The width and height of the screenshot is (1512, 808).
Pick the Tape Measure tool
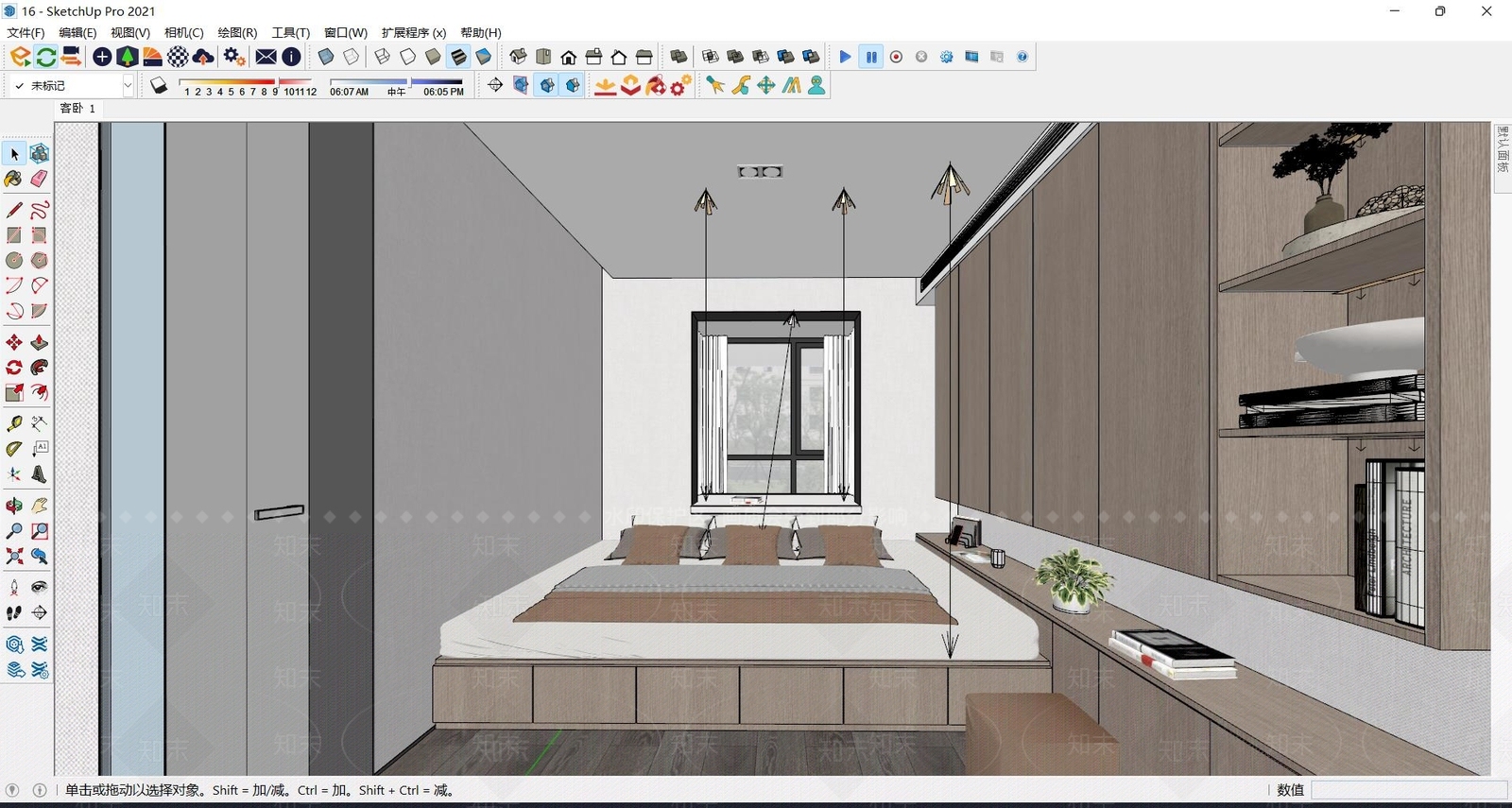[14, 423]
